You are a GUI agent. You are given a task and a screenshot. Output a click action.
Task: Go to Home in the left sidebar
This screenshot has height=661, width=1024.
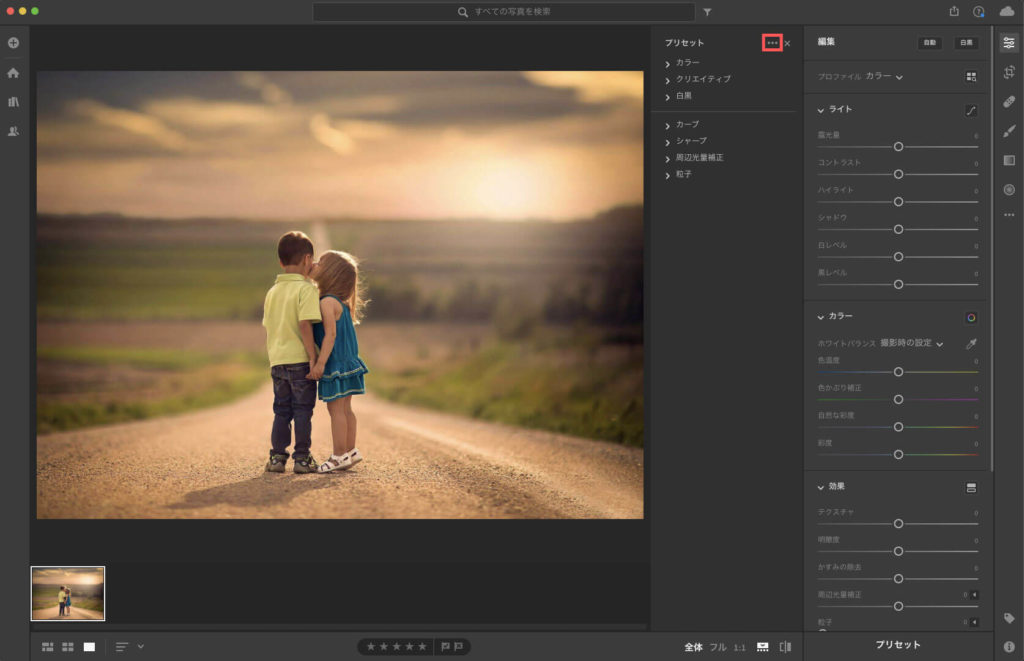(13, 73)
